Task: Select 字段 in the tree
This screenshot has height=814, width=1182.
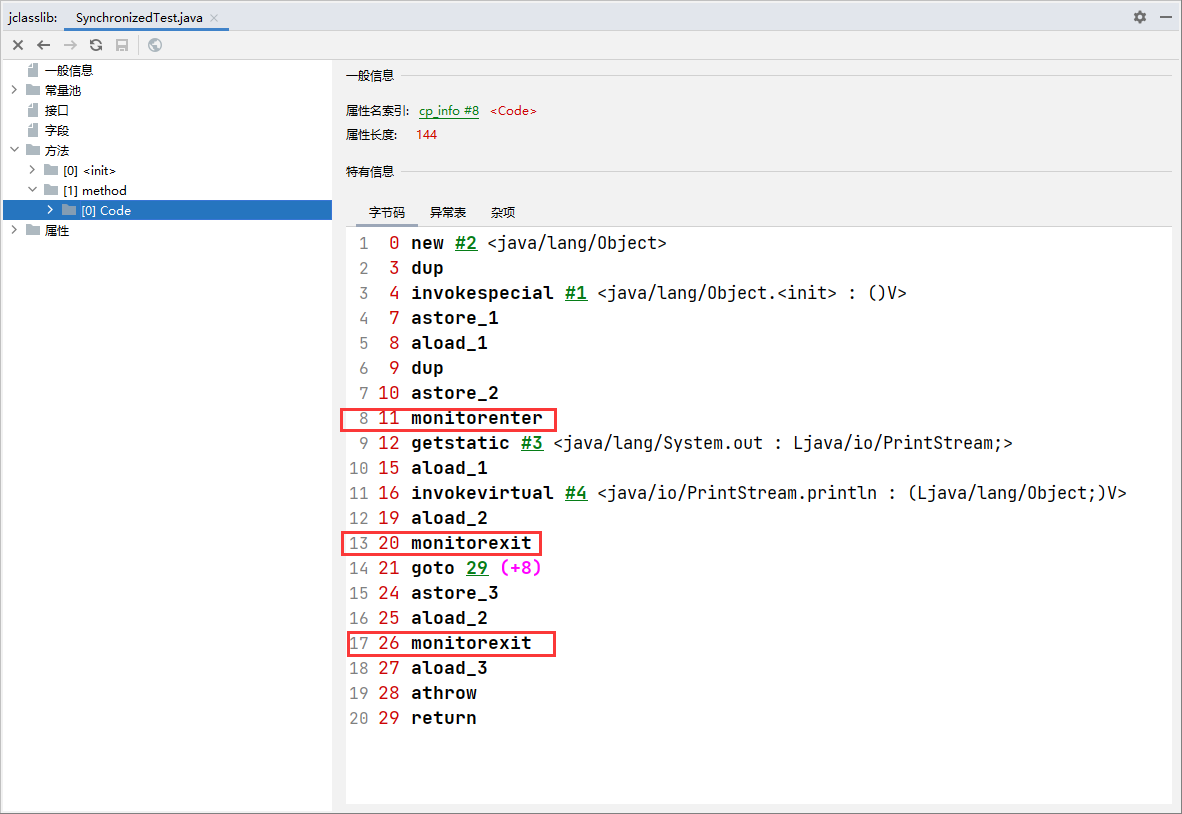Action: click(57, 130)
